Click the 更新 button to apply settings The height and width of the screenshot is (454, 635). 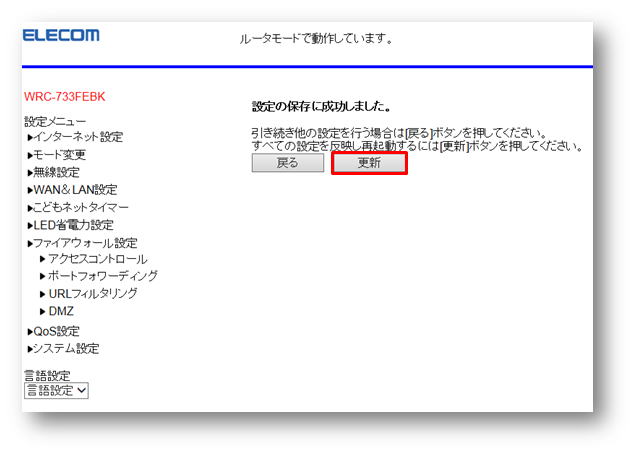click(369, 163)
